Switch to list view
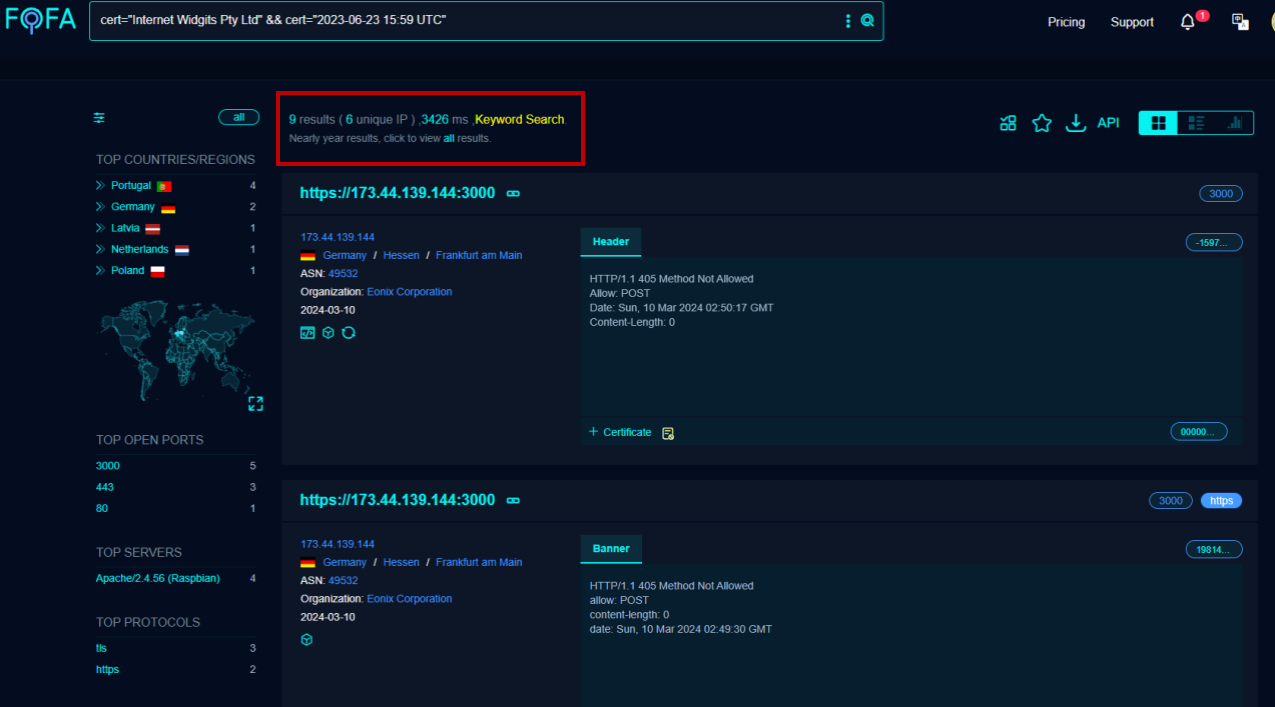Viewport: 1275px width, 707px height. pos(1196,123)
